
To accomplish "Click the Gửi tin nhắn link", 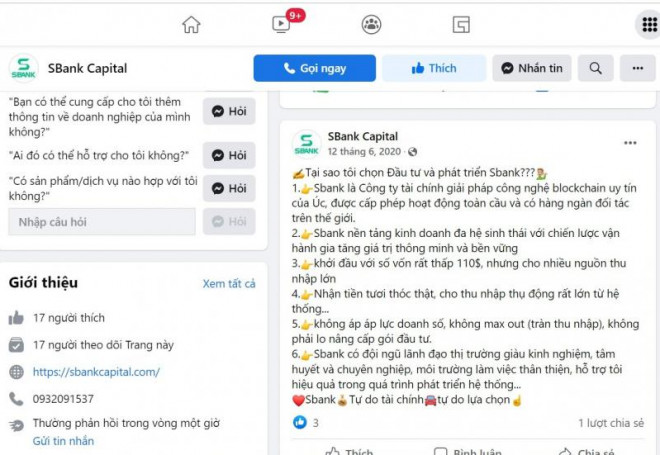I will pyautogui.click(x=64, y=441).
